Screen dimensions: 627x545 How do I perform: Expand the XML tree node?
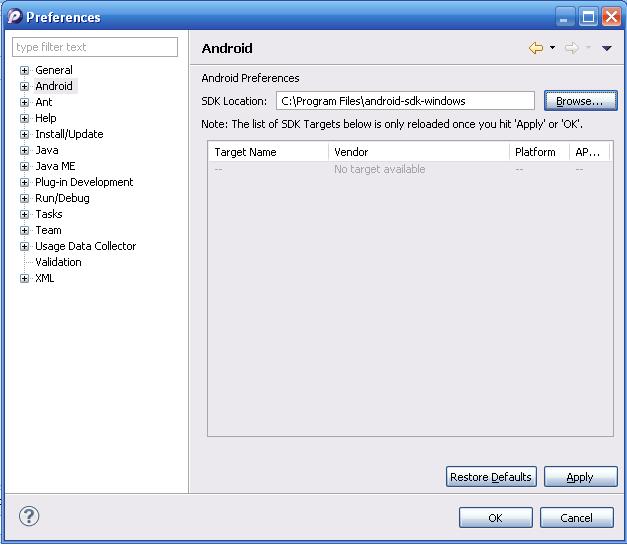click(24, 278)
